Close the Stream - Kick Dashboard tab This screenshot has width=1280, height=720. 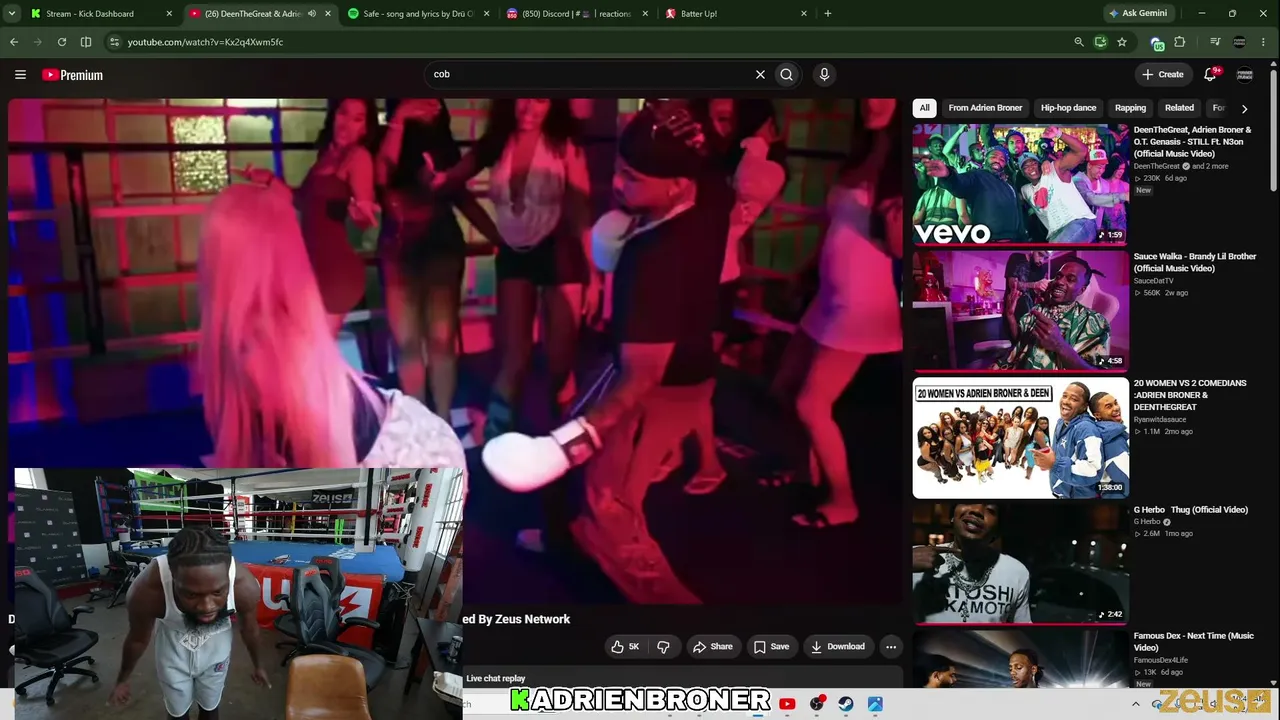pyautogui.click(x=169, y=14)
